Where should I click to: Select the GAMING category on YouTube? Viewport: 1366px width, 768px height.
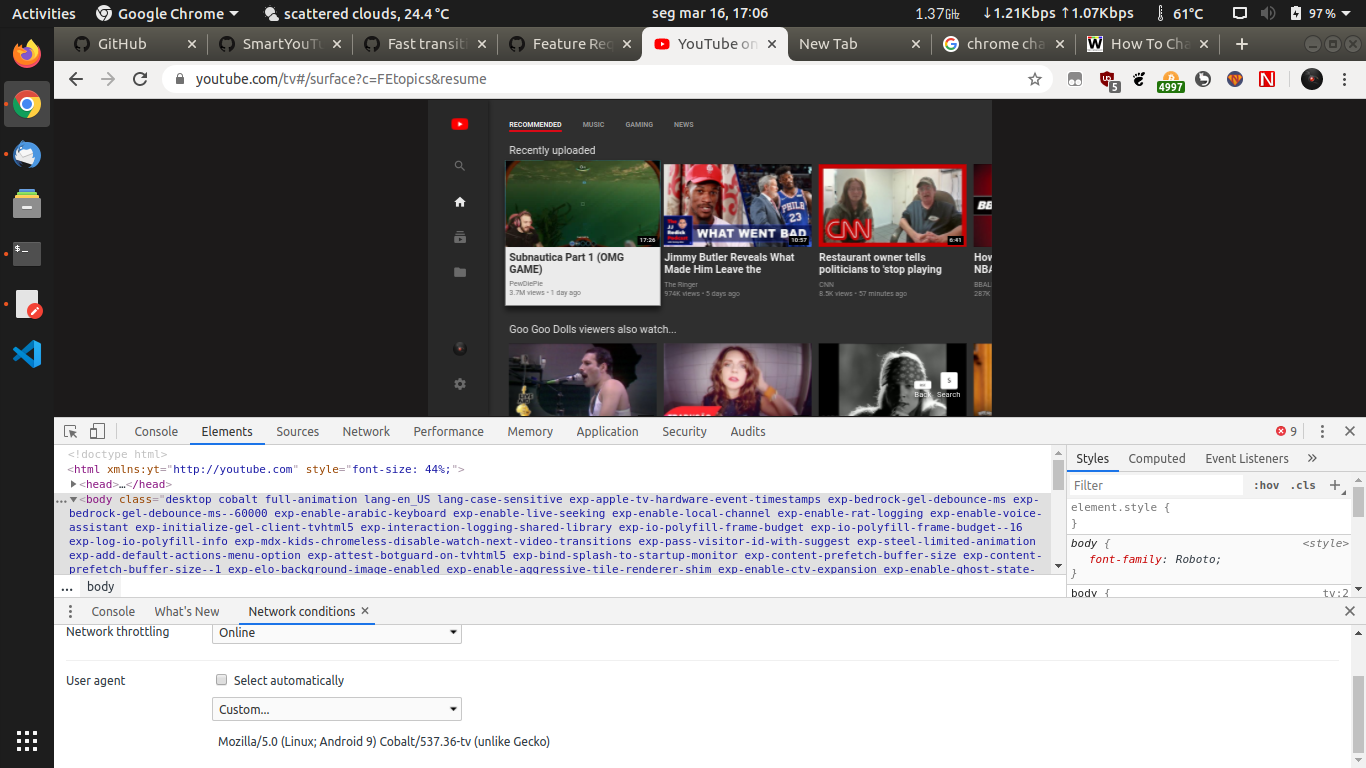click(x=639, y=124)
